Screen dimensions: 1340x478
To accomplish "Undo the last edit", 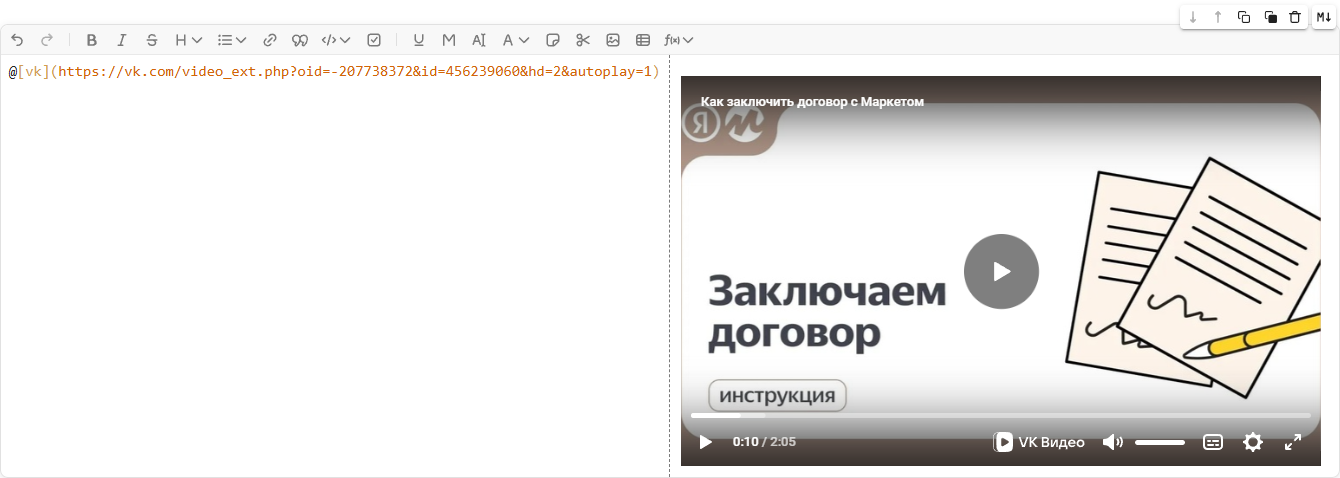I will (17, 40).
